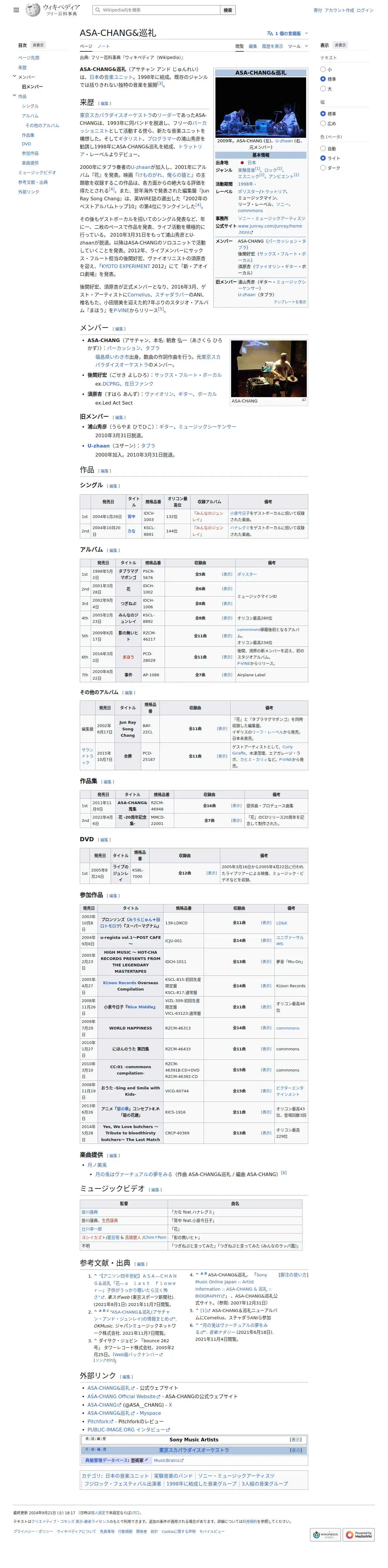Expand the [表示] of the 東京スカパラダイスオーケストラ navbox
The height and width of the screenshot is (1568, 388).
[296, 1450]
